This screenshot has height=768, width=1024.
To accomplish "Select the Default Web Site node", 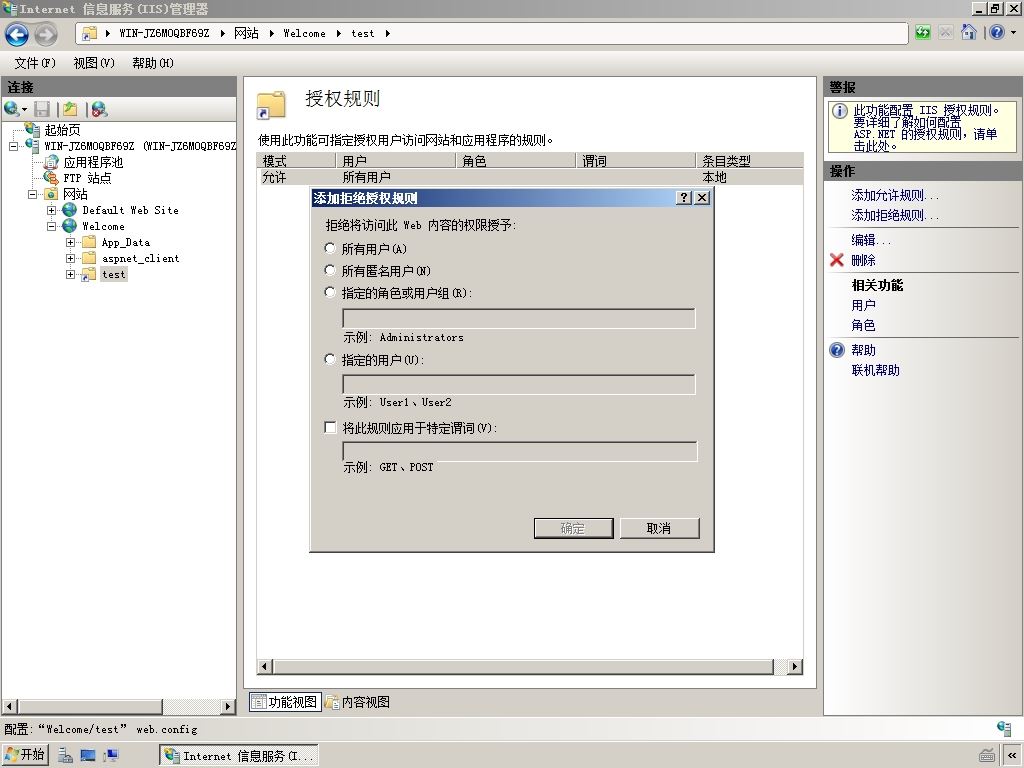I will coord(130,210).
